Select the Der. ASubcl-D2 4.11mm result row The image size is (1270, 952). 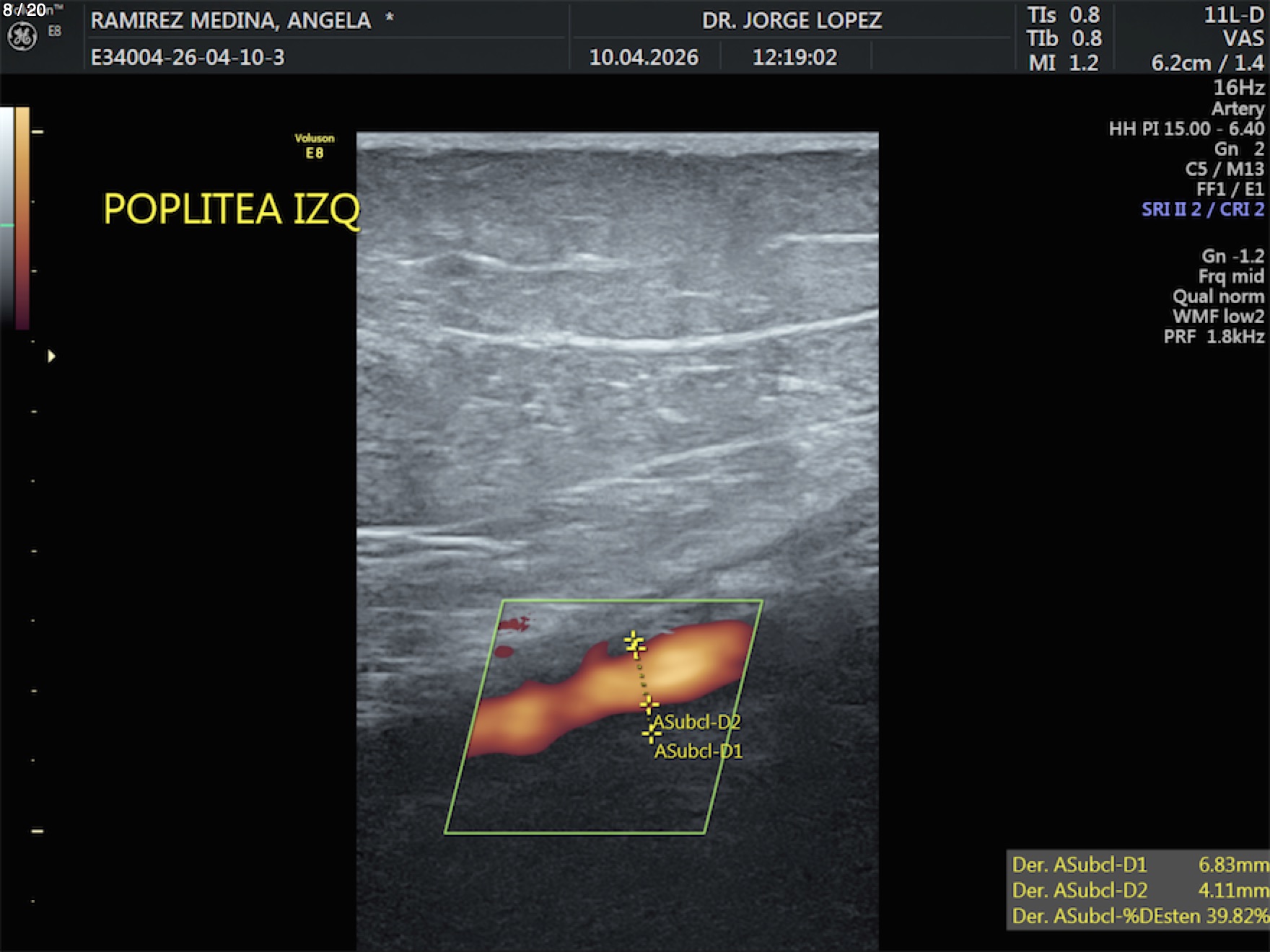pyautogui.click(x=1139, y=890)
